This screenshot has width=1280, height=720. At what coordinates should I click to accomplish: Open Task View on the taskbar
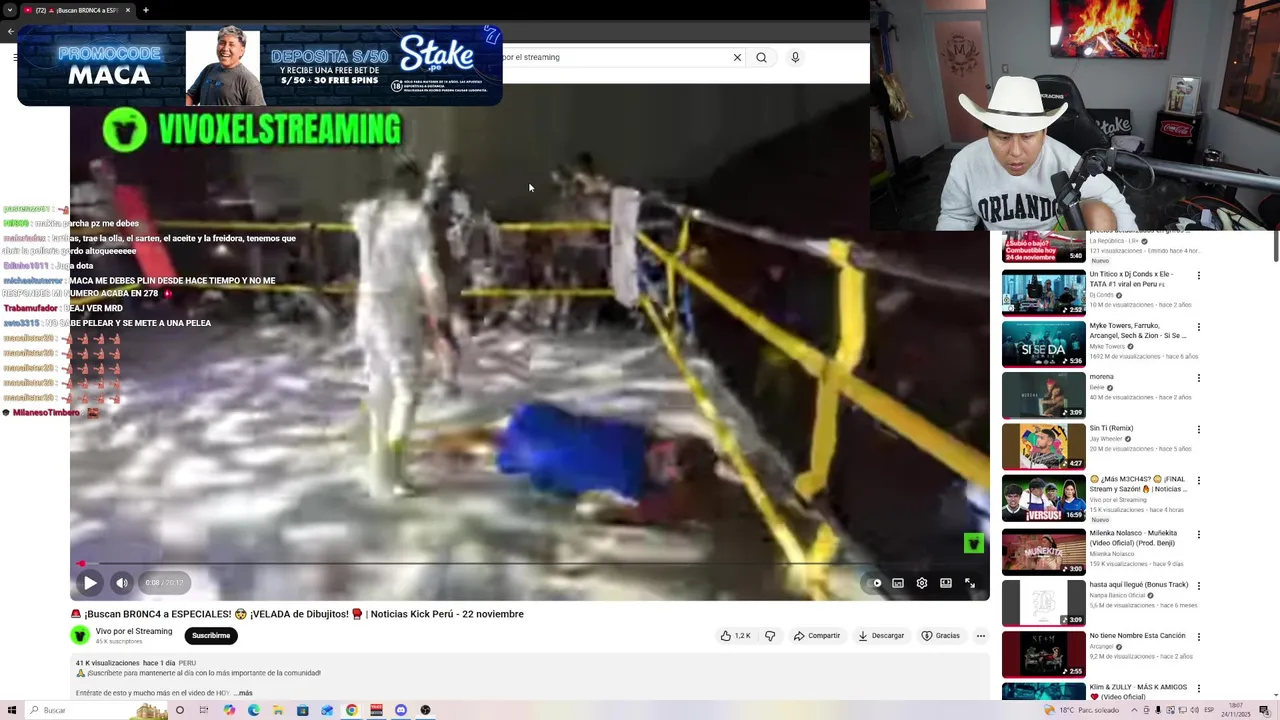click(x=204, y=710)
